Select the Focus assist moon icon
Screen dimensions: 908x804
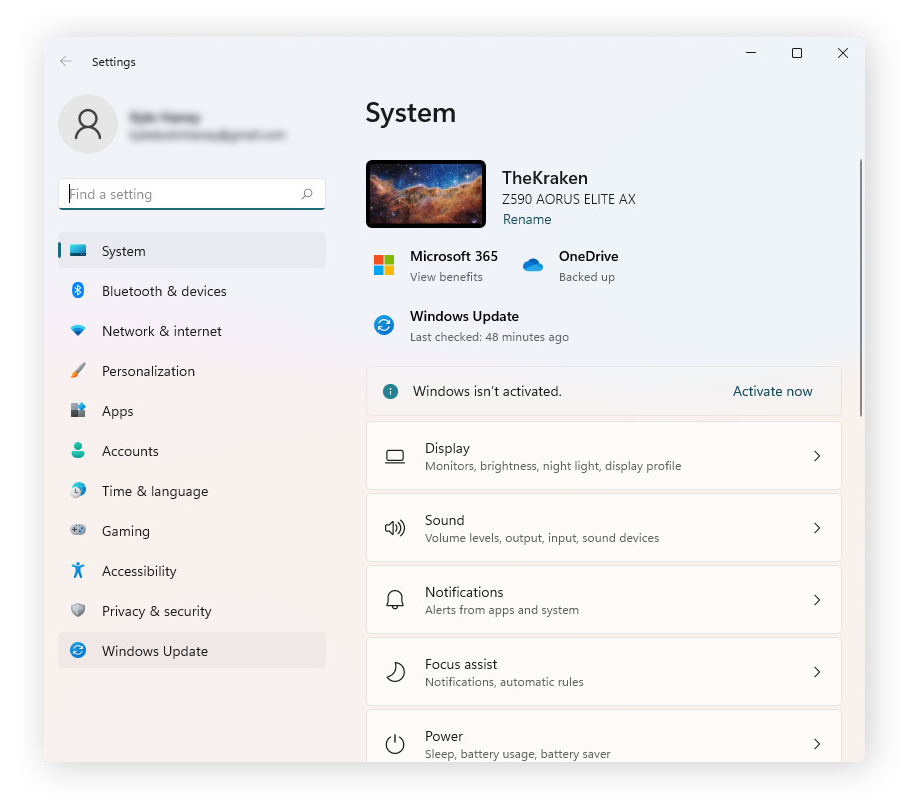[x=395, y=672]
